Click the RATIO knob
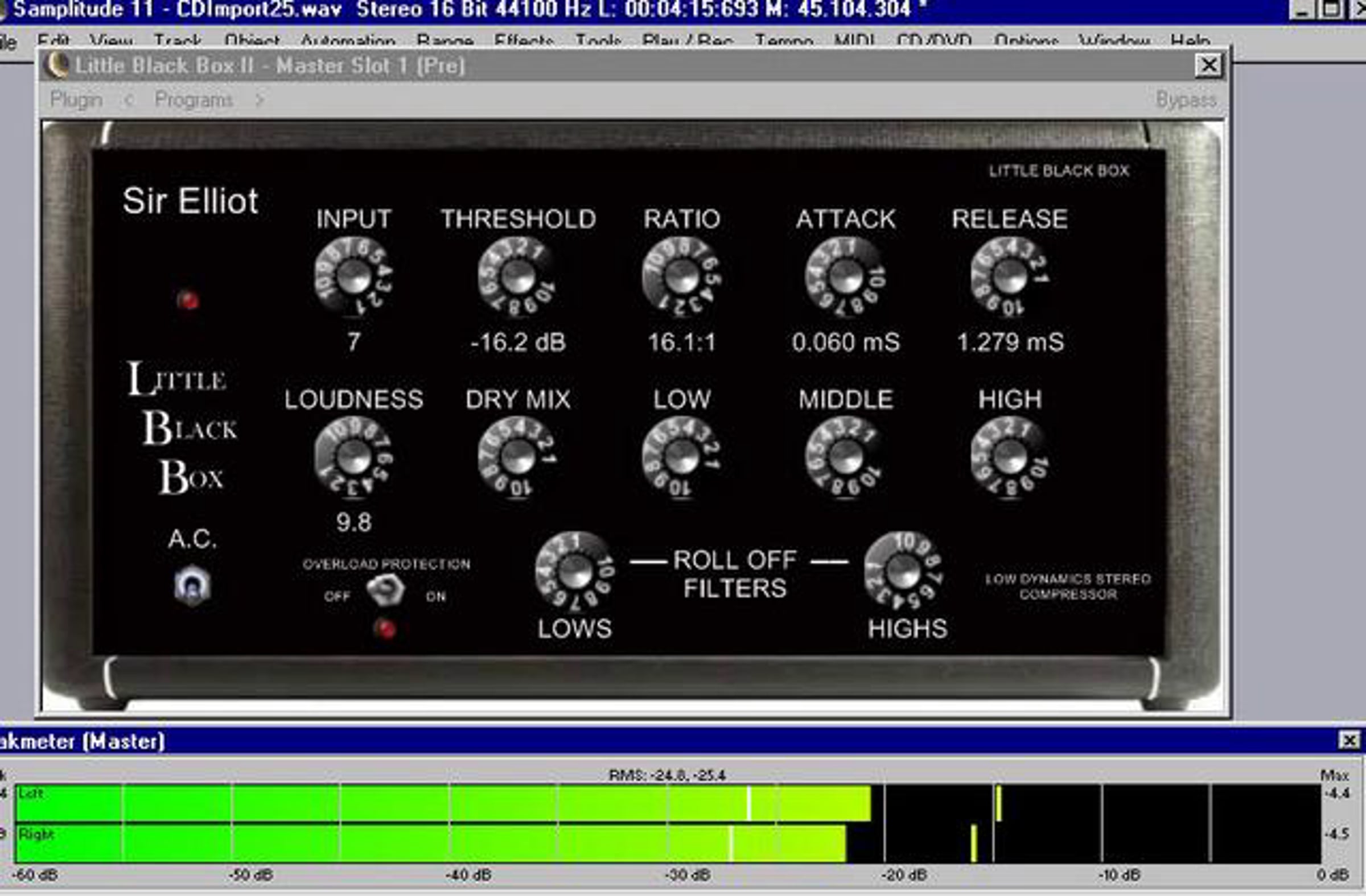This screenshot has height=896, width=1366. click(x=681, y=277)
